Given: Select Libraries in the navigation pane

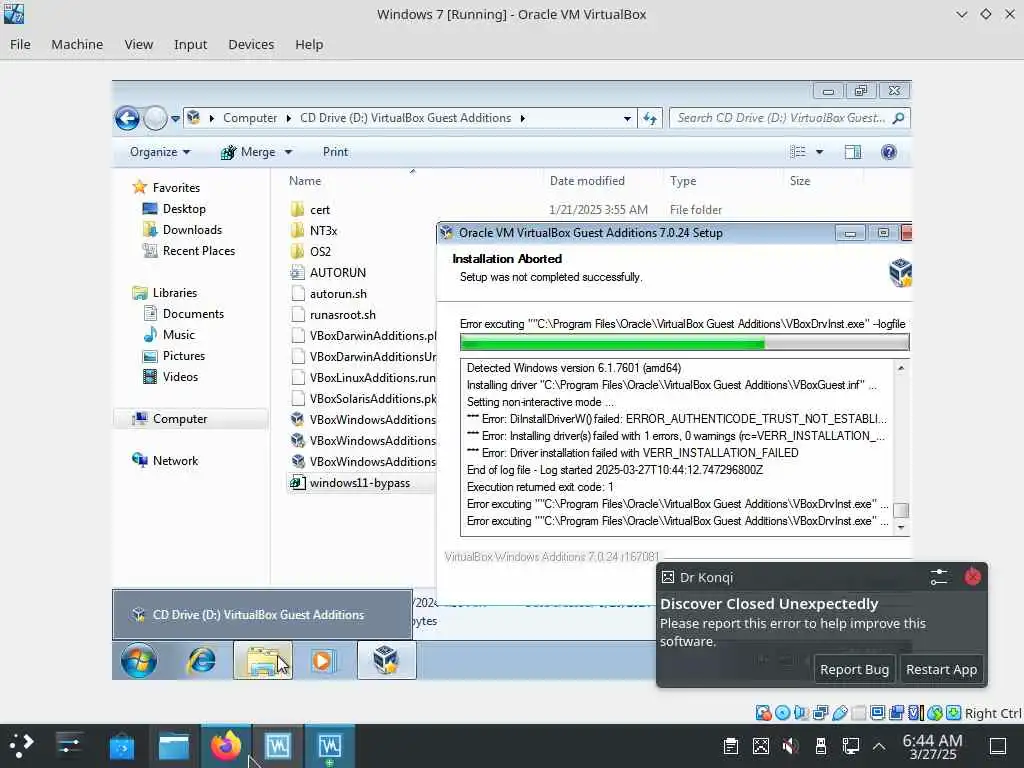Looking at the screenshot, I should click(x=174, y=293).
